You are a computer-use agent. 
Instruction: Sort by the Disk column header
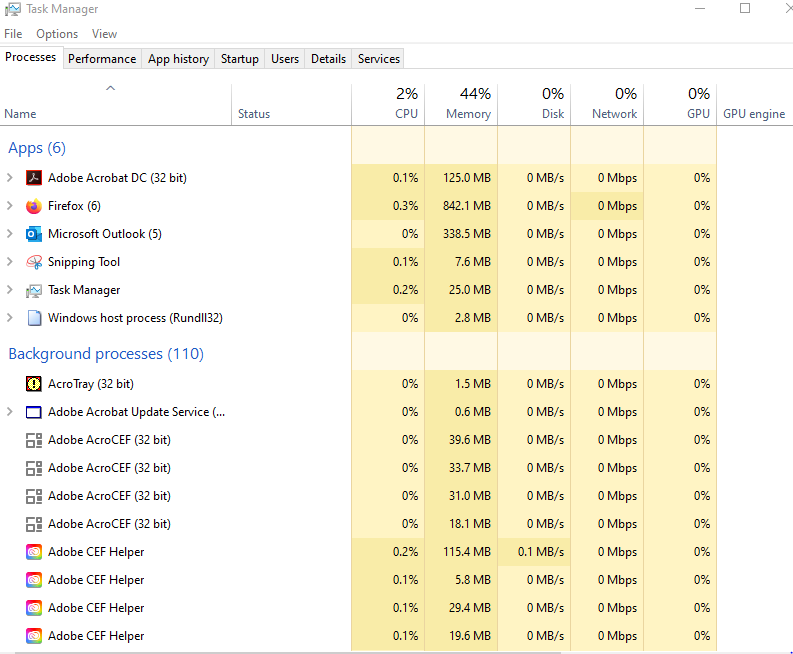click(x=535, y=104)
